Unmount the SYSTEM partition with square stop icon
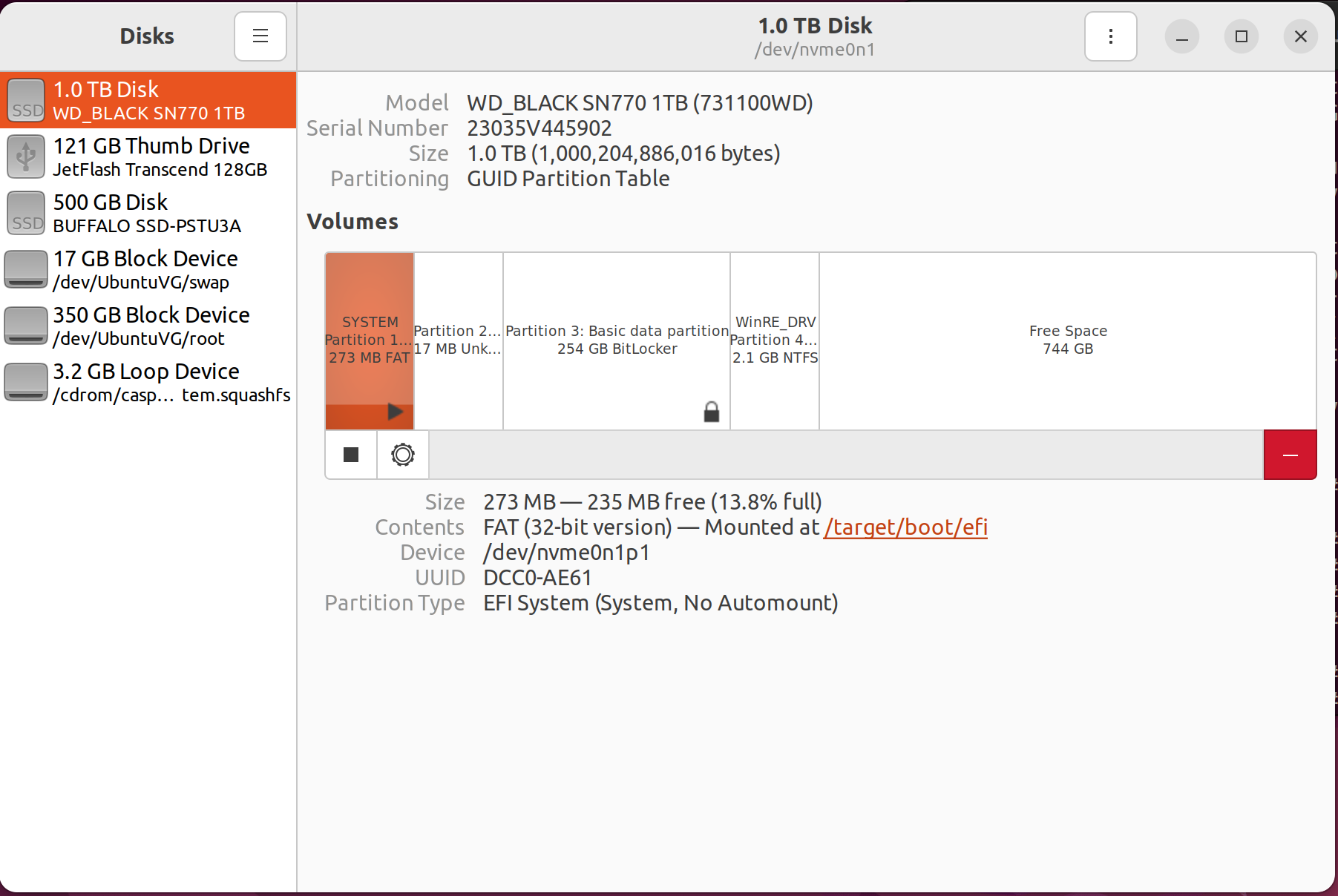The image size is (1338, 896). click(350, 455)
